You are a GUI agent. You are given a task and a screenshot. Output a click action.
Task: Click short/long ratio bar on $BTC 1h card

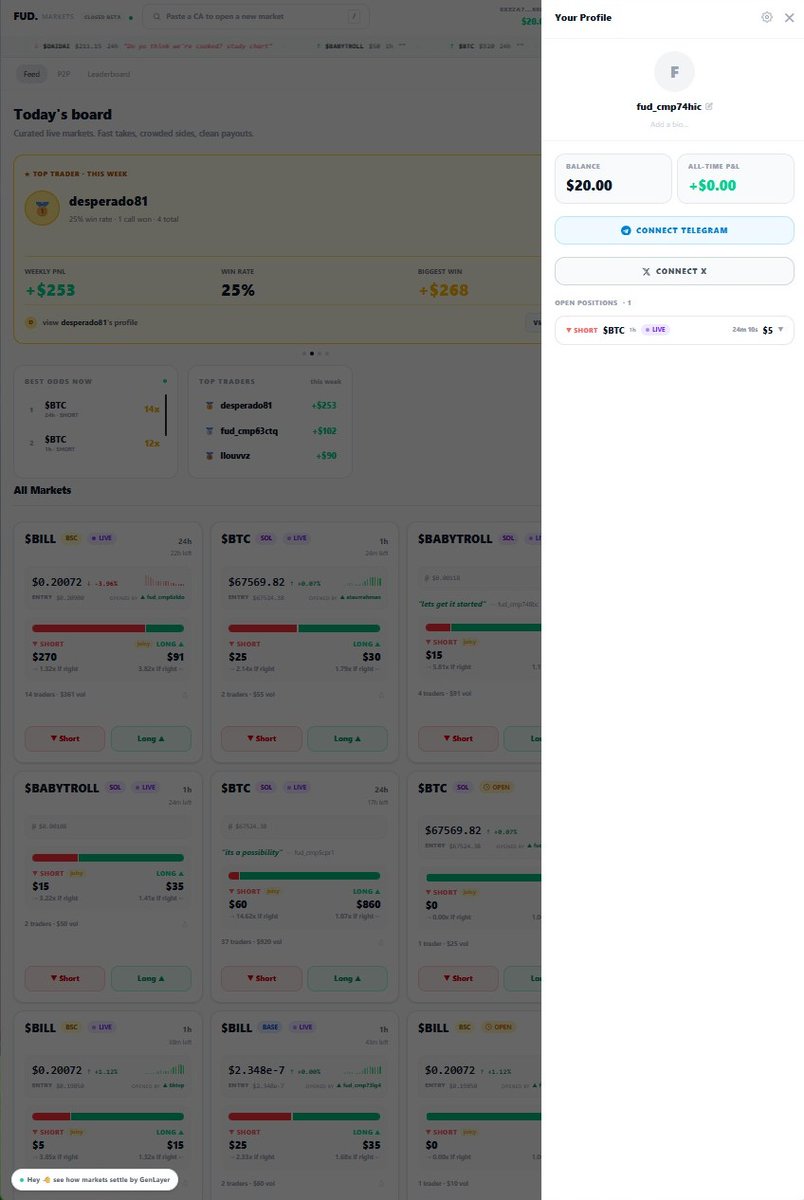coord(304,628)
